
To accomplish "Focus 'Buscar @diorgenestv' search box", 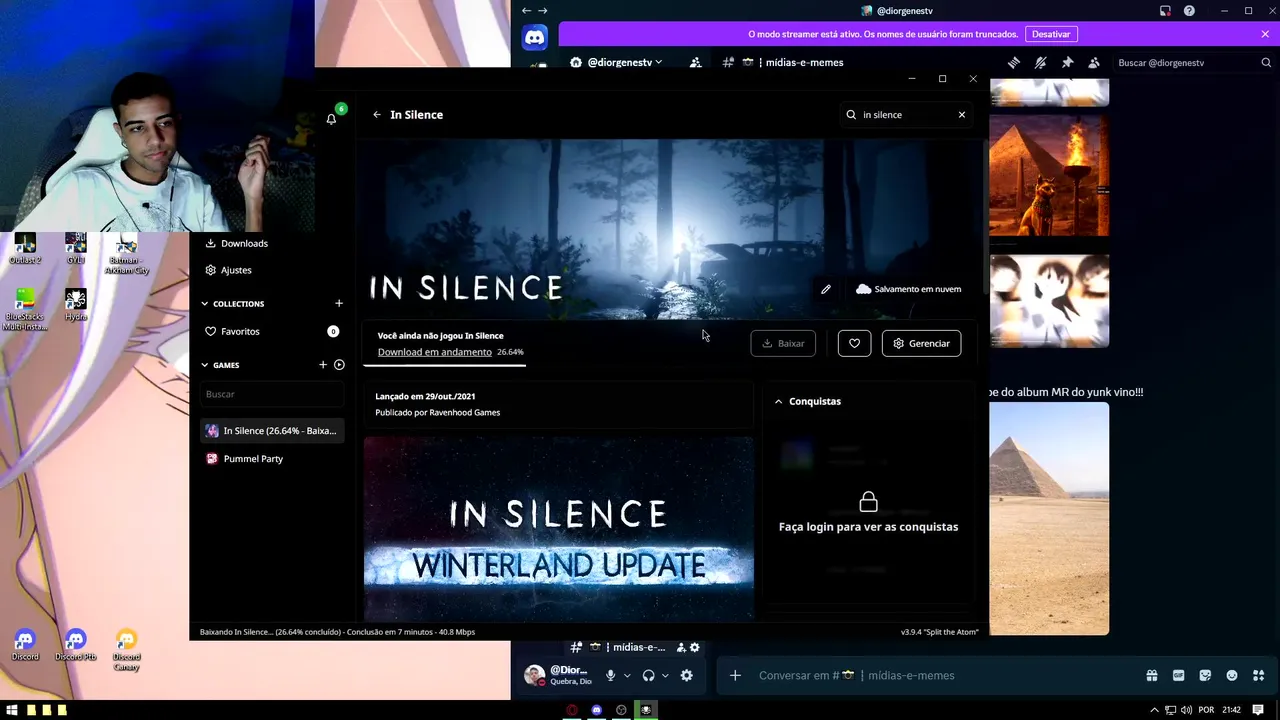I will [1194, 62].
